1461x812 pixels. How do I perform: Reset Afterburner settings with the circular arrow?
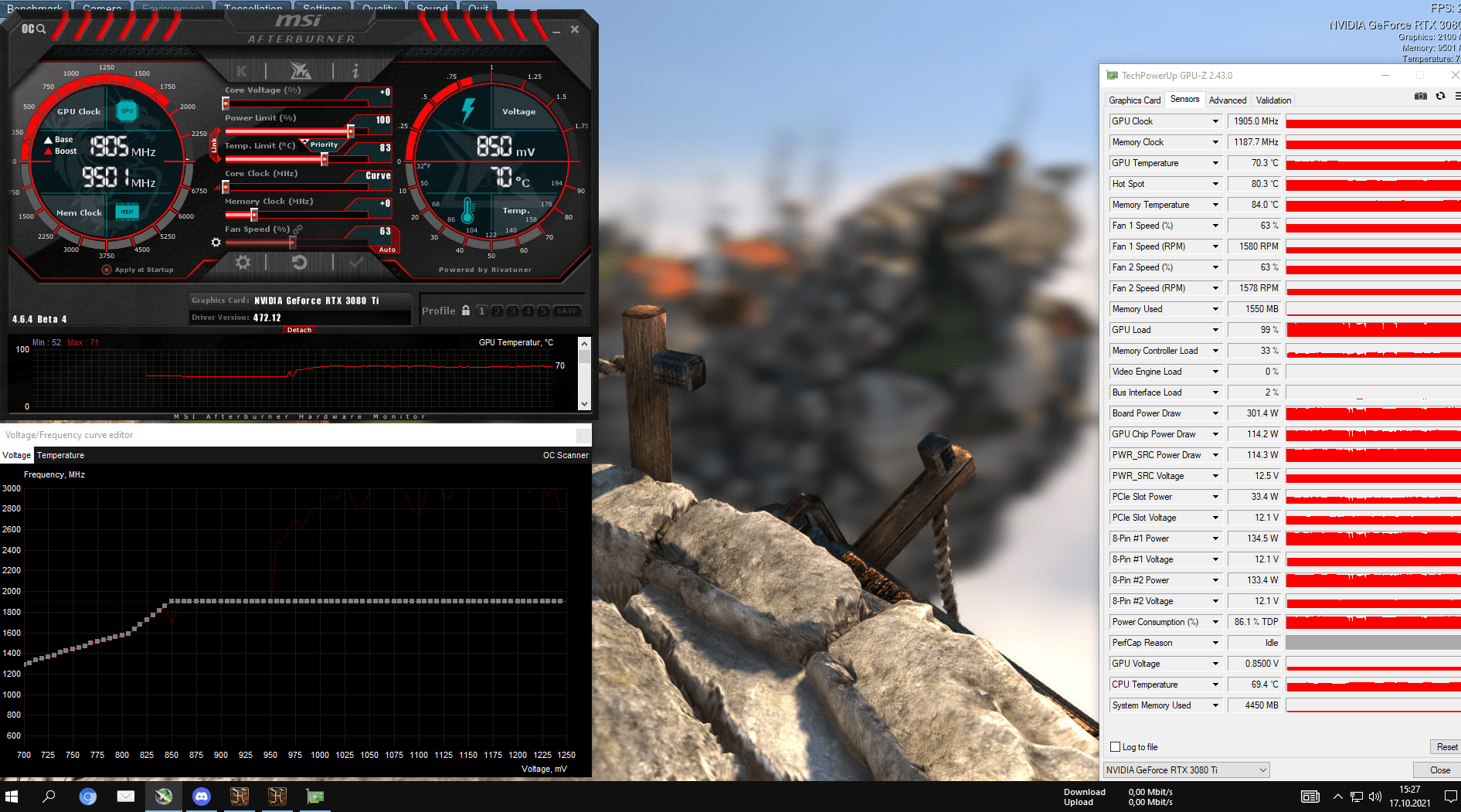click(x=300, y=262)
